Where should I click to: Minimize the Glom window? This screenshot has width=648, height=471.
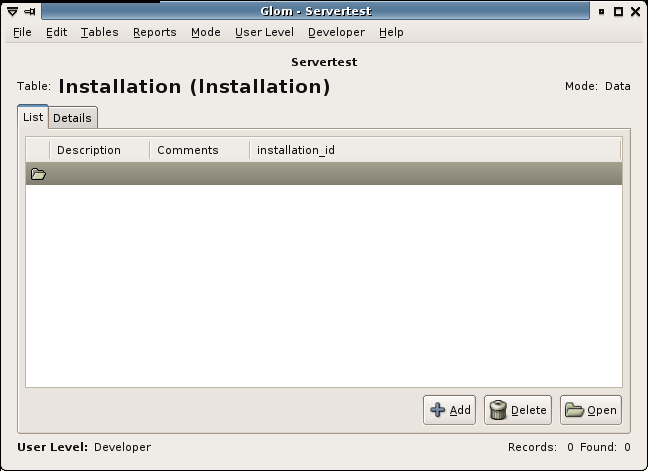point(602,12)
